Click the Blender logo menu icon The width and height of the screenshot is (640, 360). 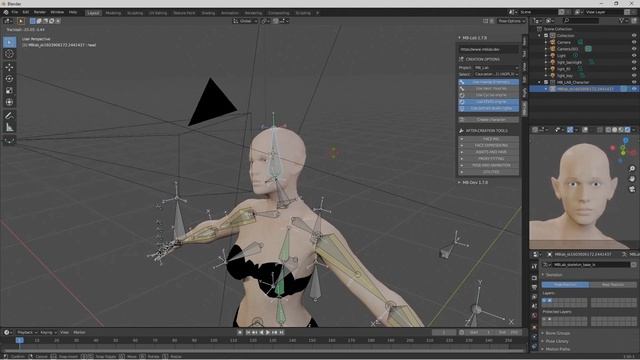click(6, 12)
